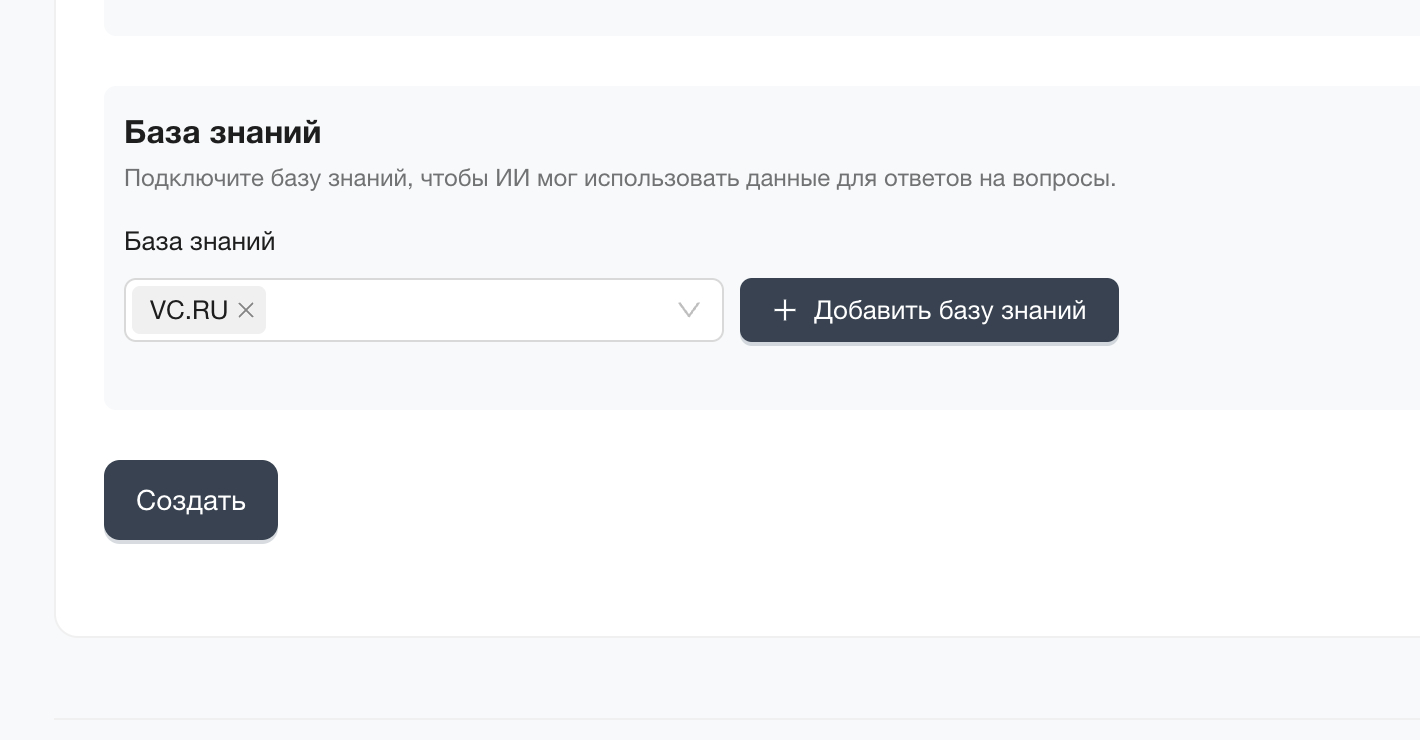Click the База знаний field label above the select

tap(199, 242)
